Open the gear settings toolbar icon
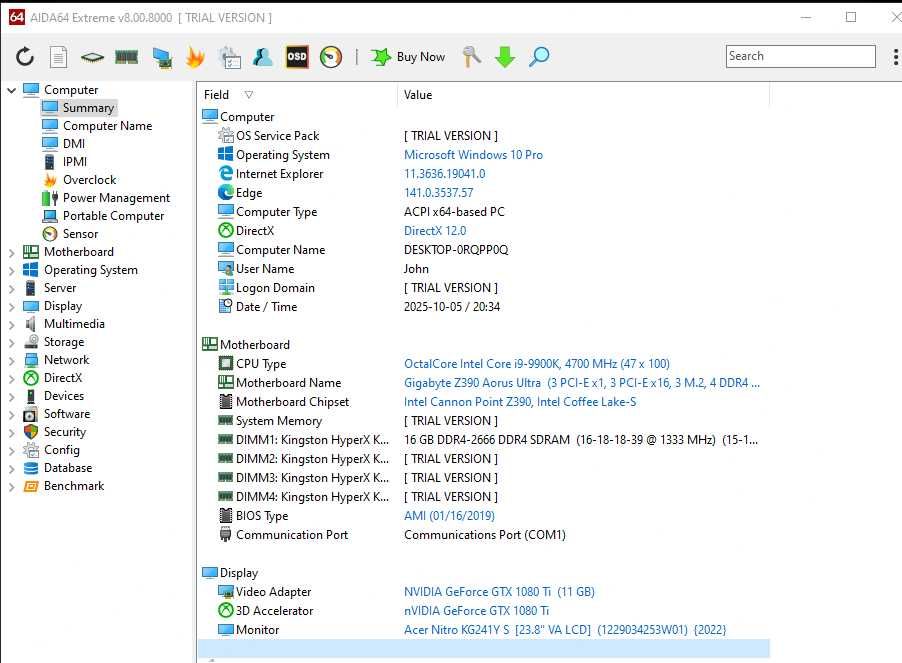 point(230,57)
